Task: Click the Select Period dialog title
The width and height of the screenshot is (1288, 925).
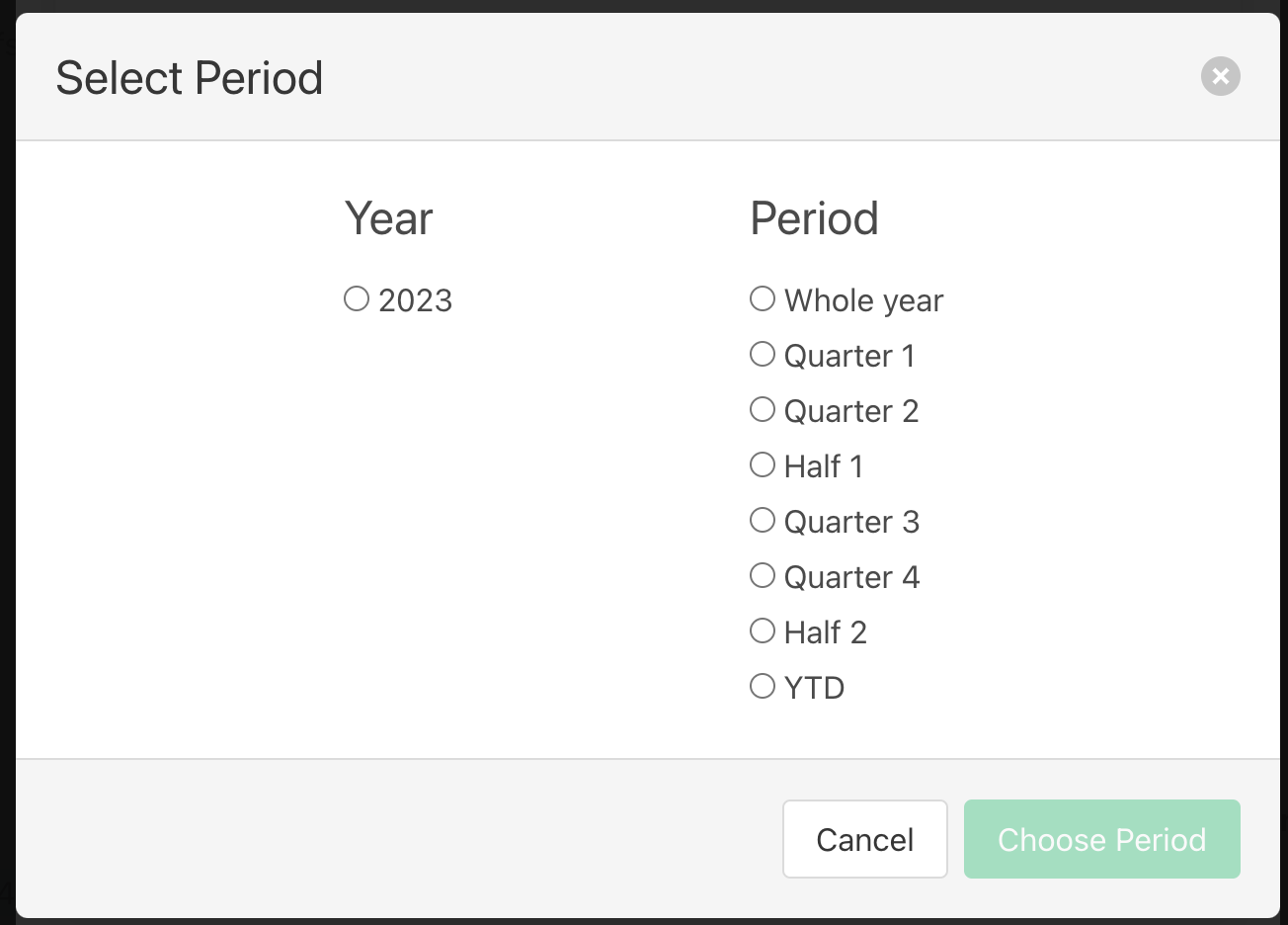Action: tap(190, 78)
